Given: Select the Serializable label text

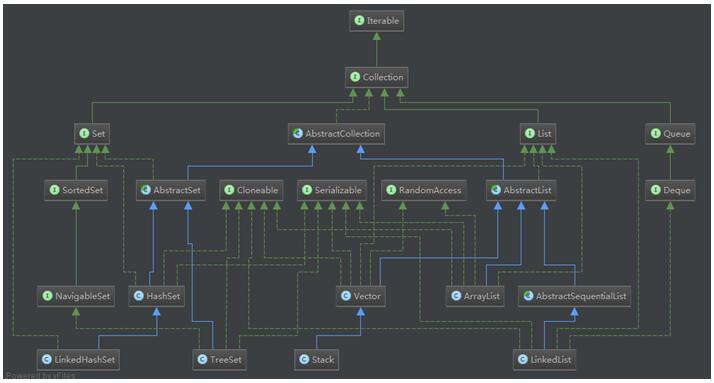Looking at the screenshot, I should pos(338,190).
